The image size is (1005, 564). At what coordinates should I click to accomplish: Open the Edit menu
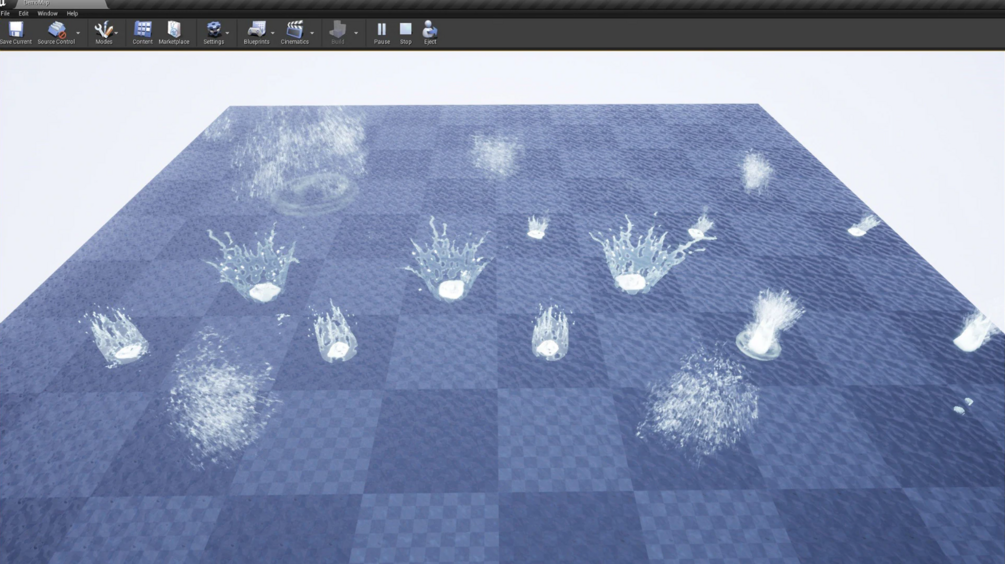tap(23, 13)
